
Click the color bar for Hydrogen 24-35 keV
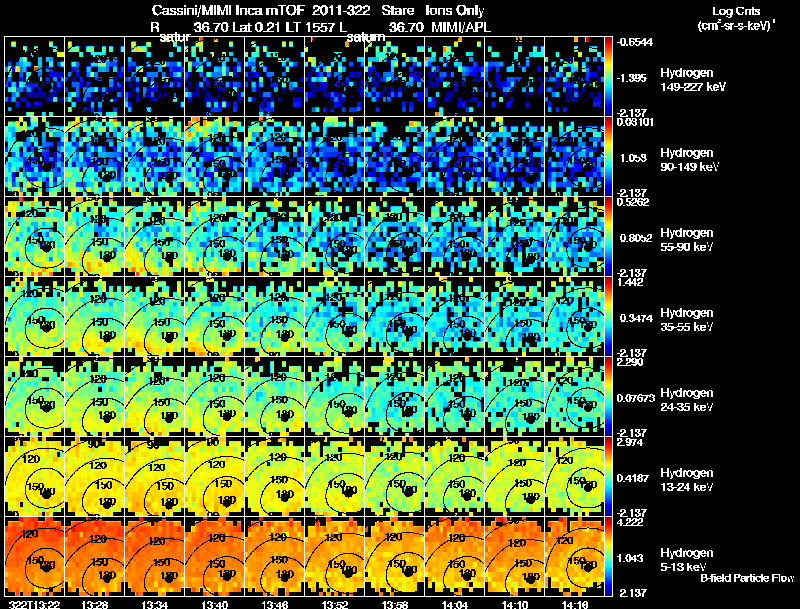pyautogui.click(x=608, y=397)
